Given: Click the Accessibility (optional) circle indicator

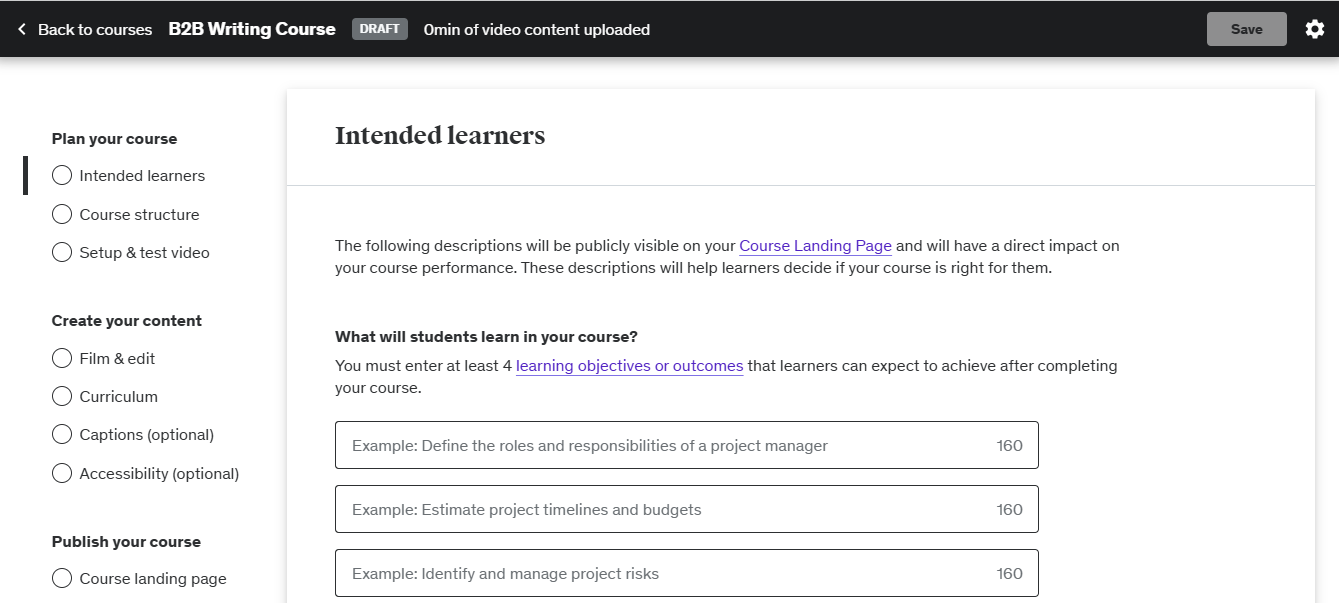Looking at the screenshot, I should [x=62, y=474].
